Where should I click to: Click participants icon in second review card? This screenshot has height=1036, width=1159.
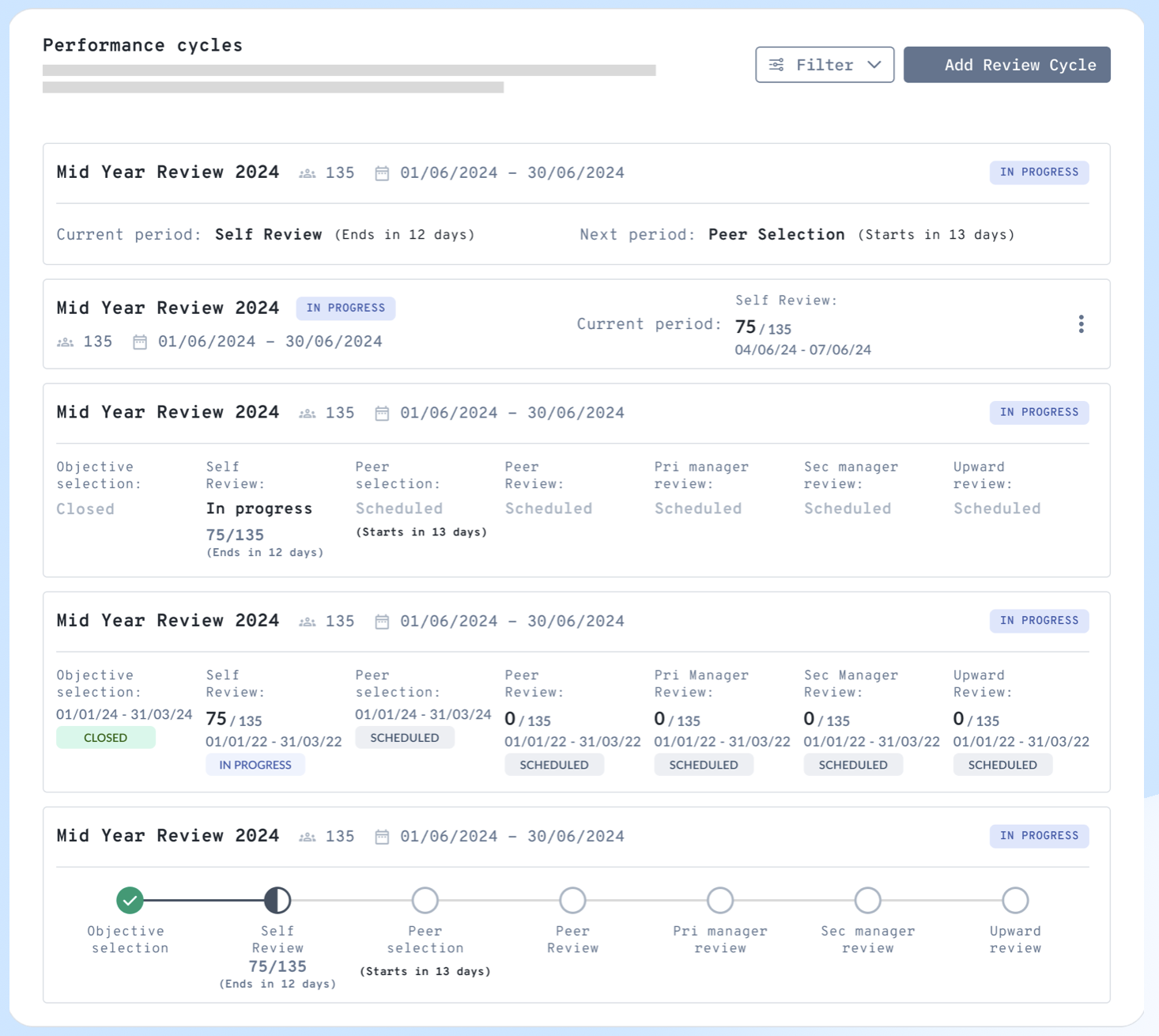point(66,342)
